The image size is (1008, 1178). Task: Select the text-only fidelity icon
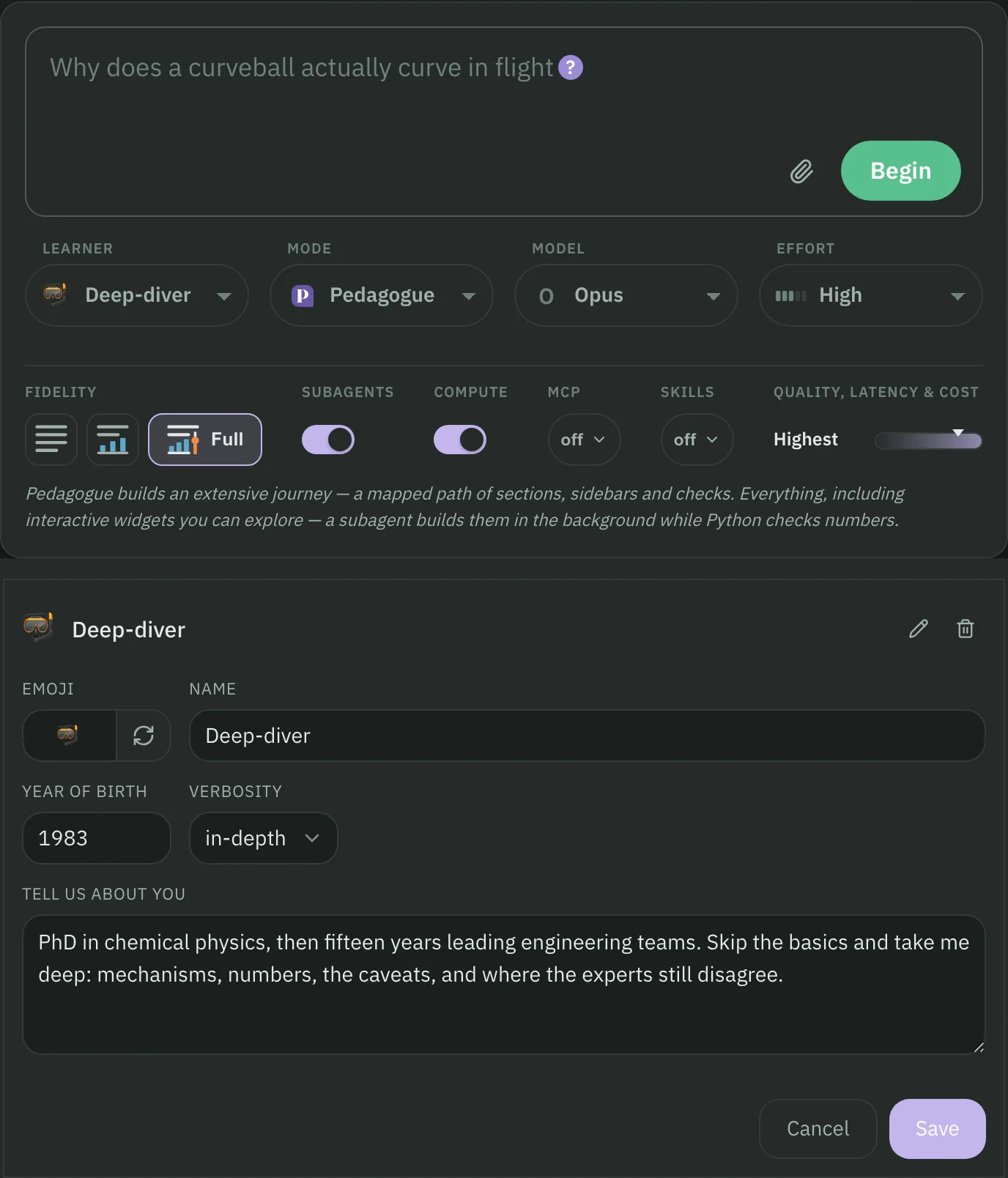coord(51,440)
